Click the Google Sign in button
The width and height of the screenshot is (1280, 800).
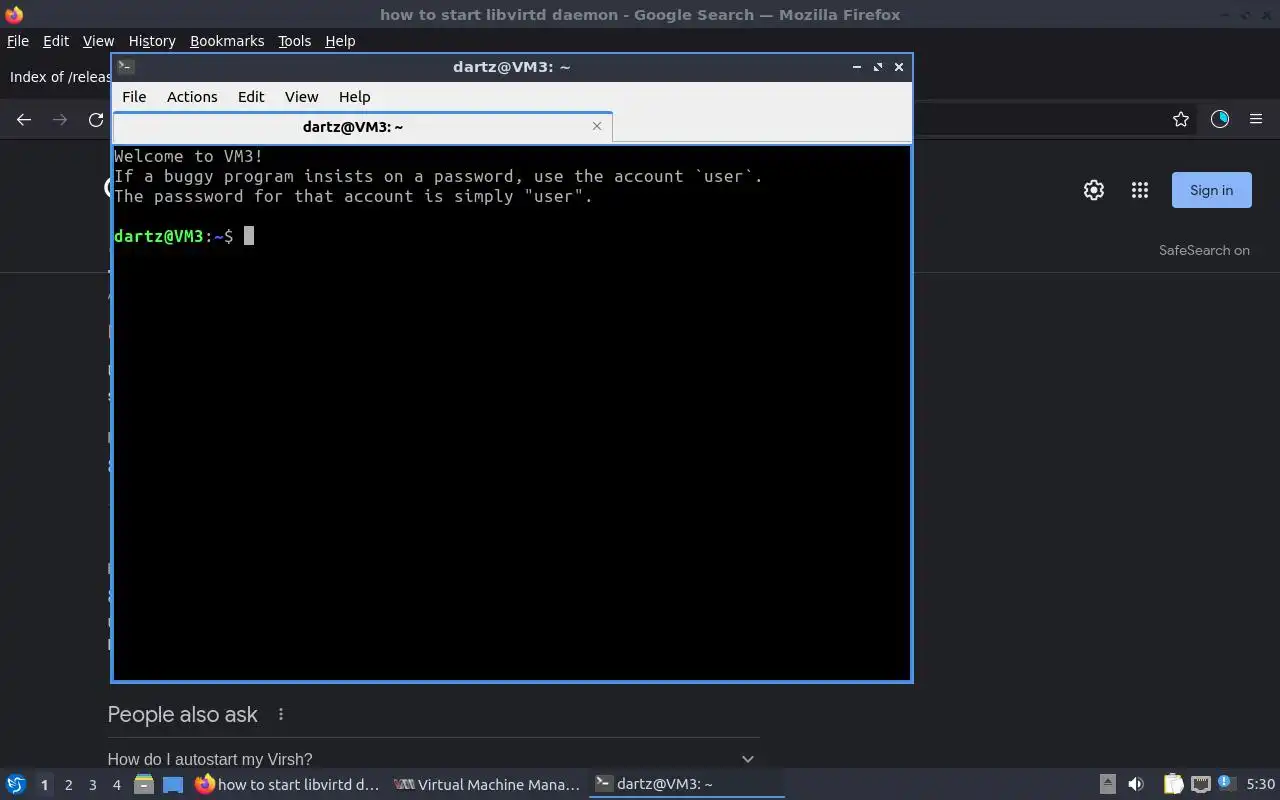[1212, 190]
